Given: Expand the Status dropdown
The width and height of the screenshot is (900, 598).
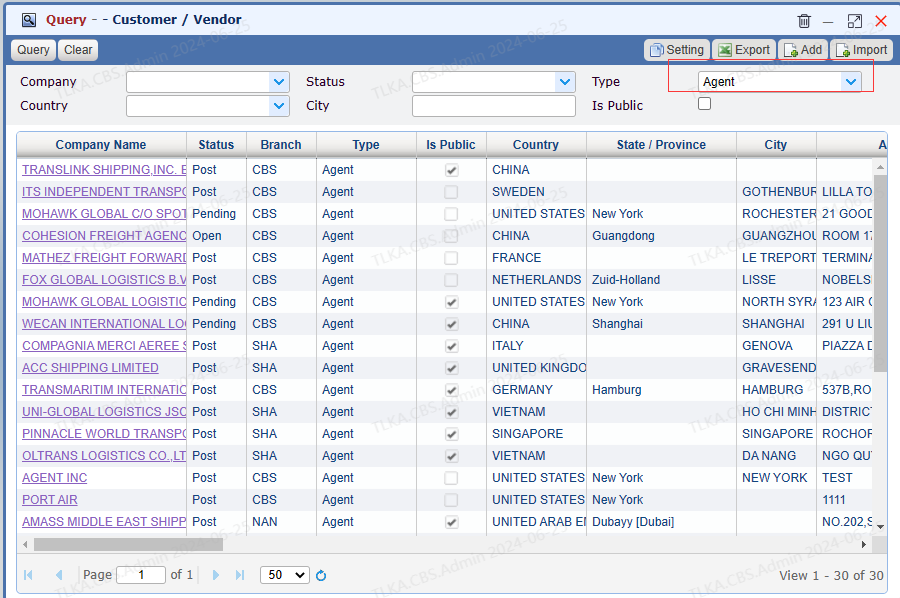Looking at the screenshot, I should [x=565, y=82].
